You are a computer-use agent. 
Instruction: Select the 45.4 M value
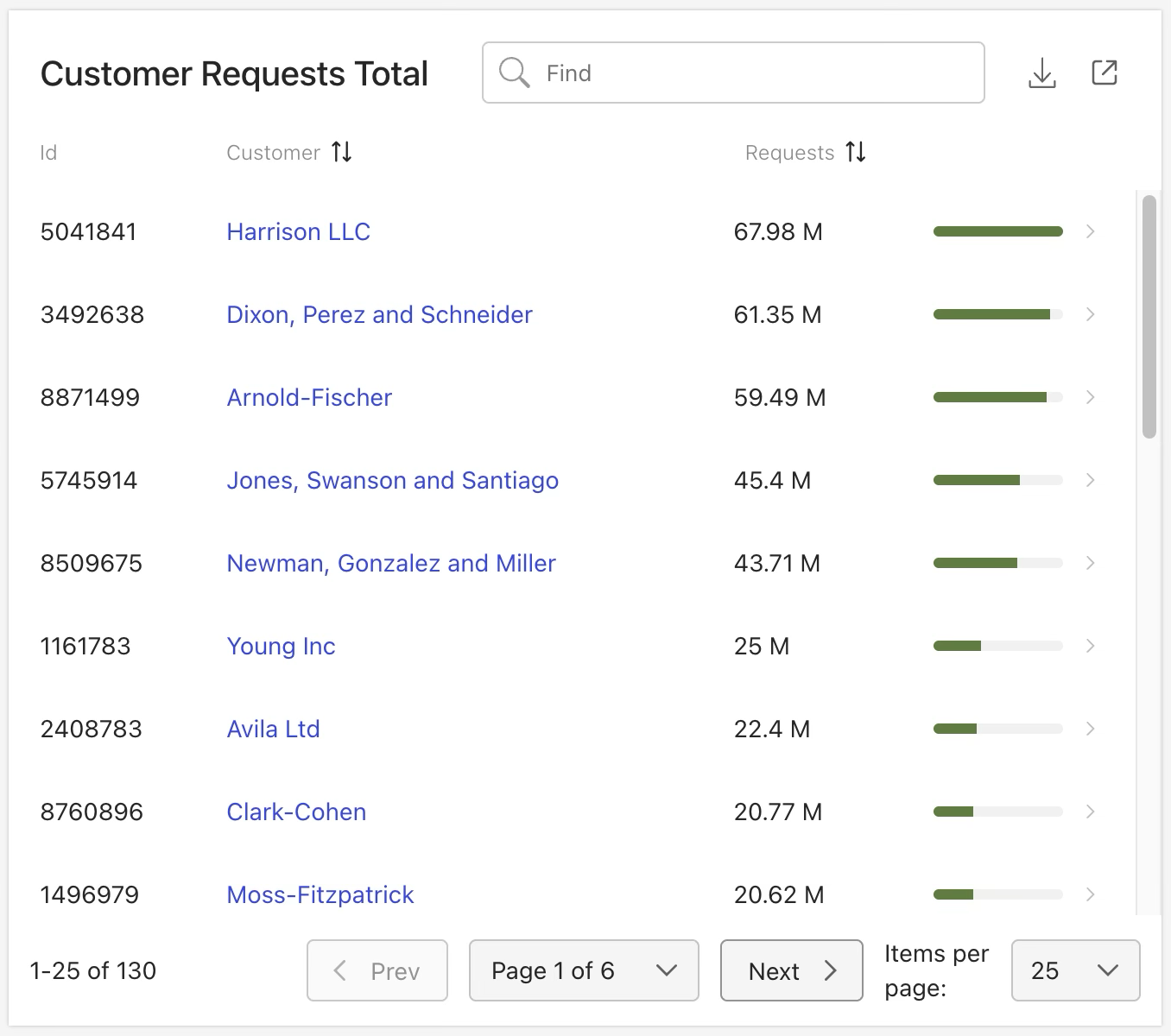tap(772, 480)
